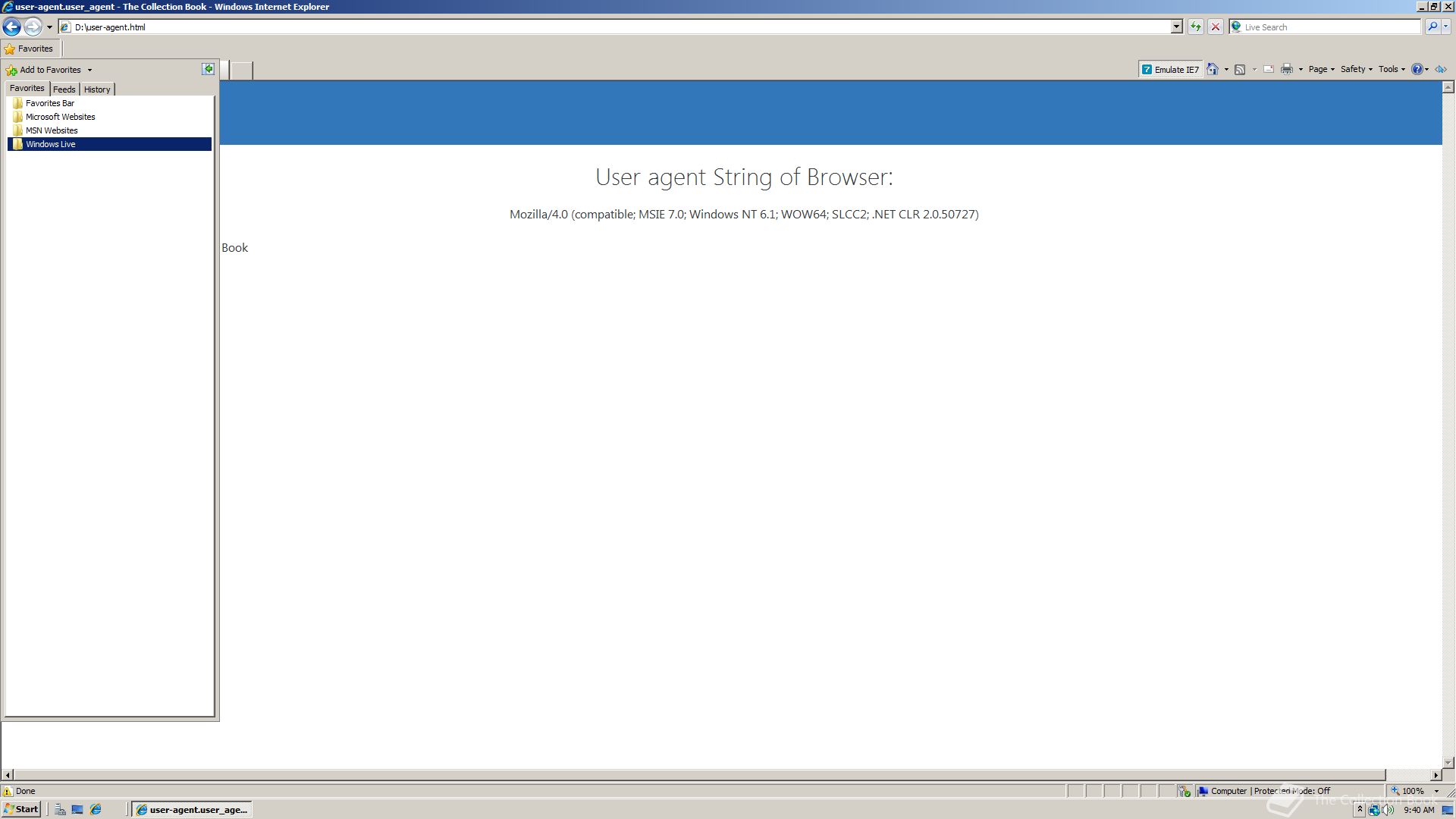
Task: Open the Windows Start menu
Action: point(21,809)
